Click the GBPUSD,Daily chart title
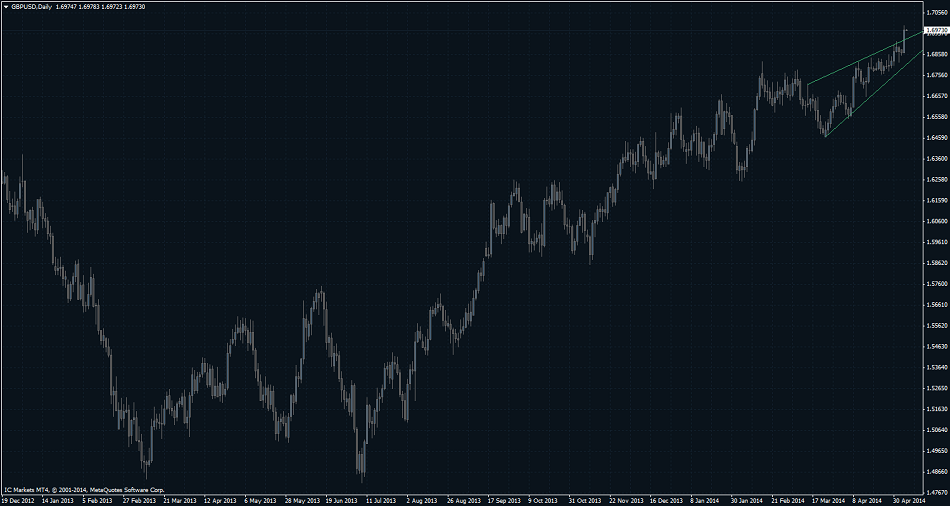950x506 pixels. pos(33,7)
